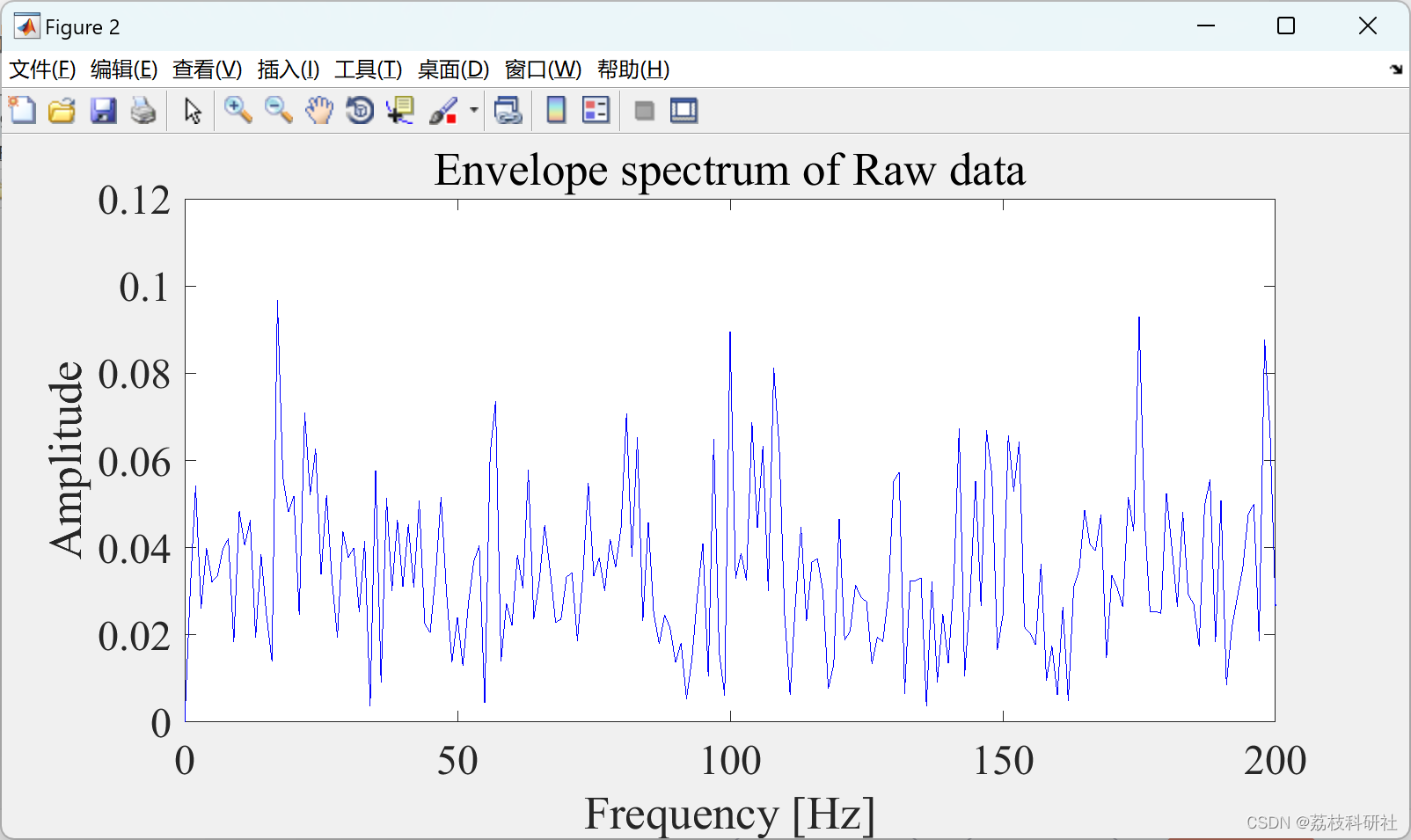
Task: Open the 工具(T) menu
Action: pos(369,69)
